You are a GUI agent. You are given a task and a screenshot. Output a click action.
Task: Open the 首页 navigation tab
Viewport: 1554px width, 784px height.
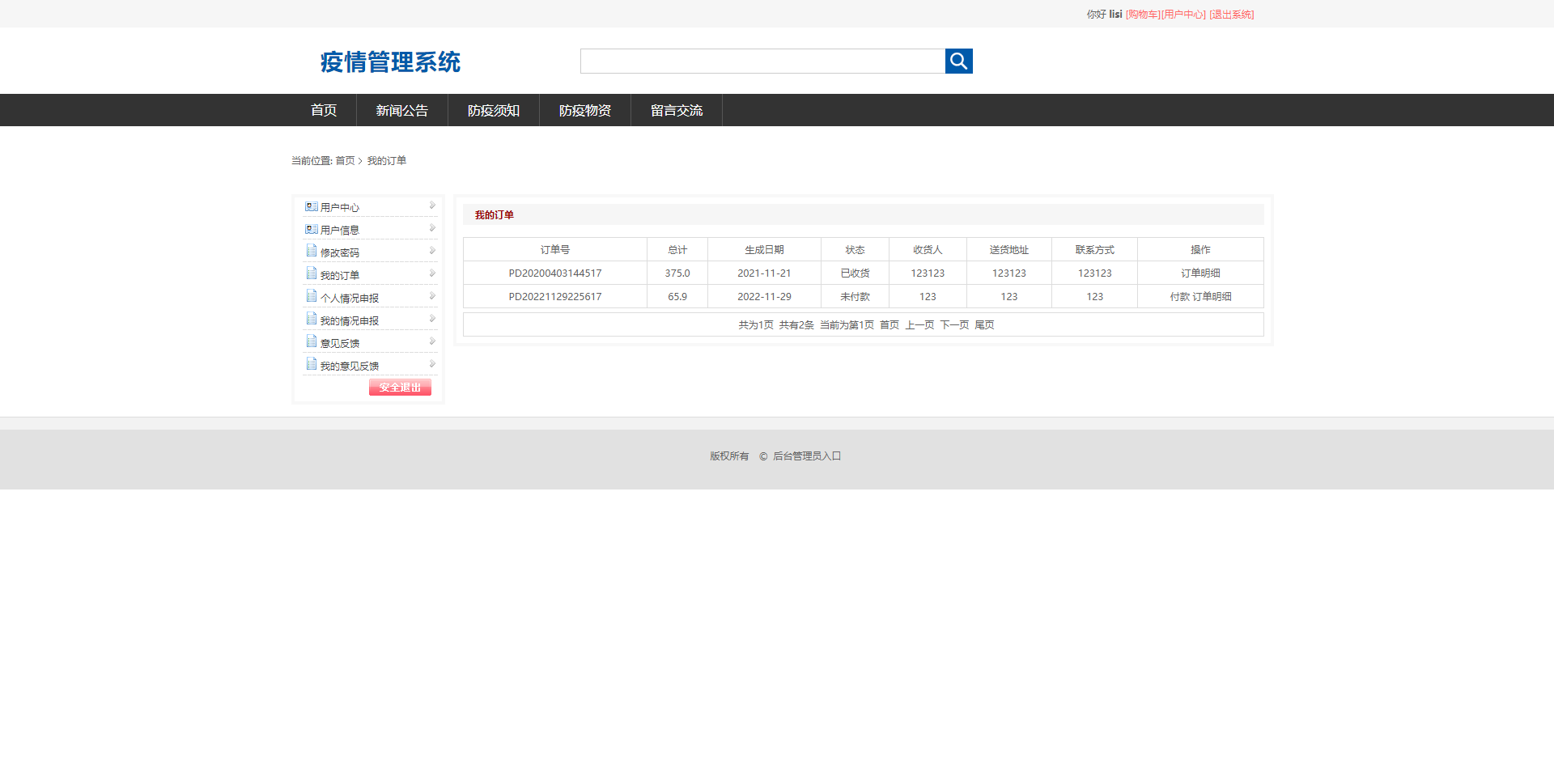[x=324, y=110]
